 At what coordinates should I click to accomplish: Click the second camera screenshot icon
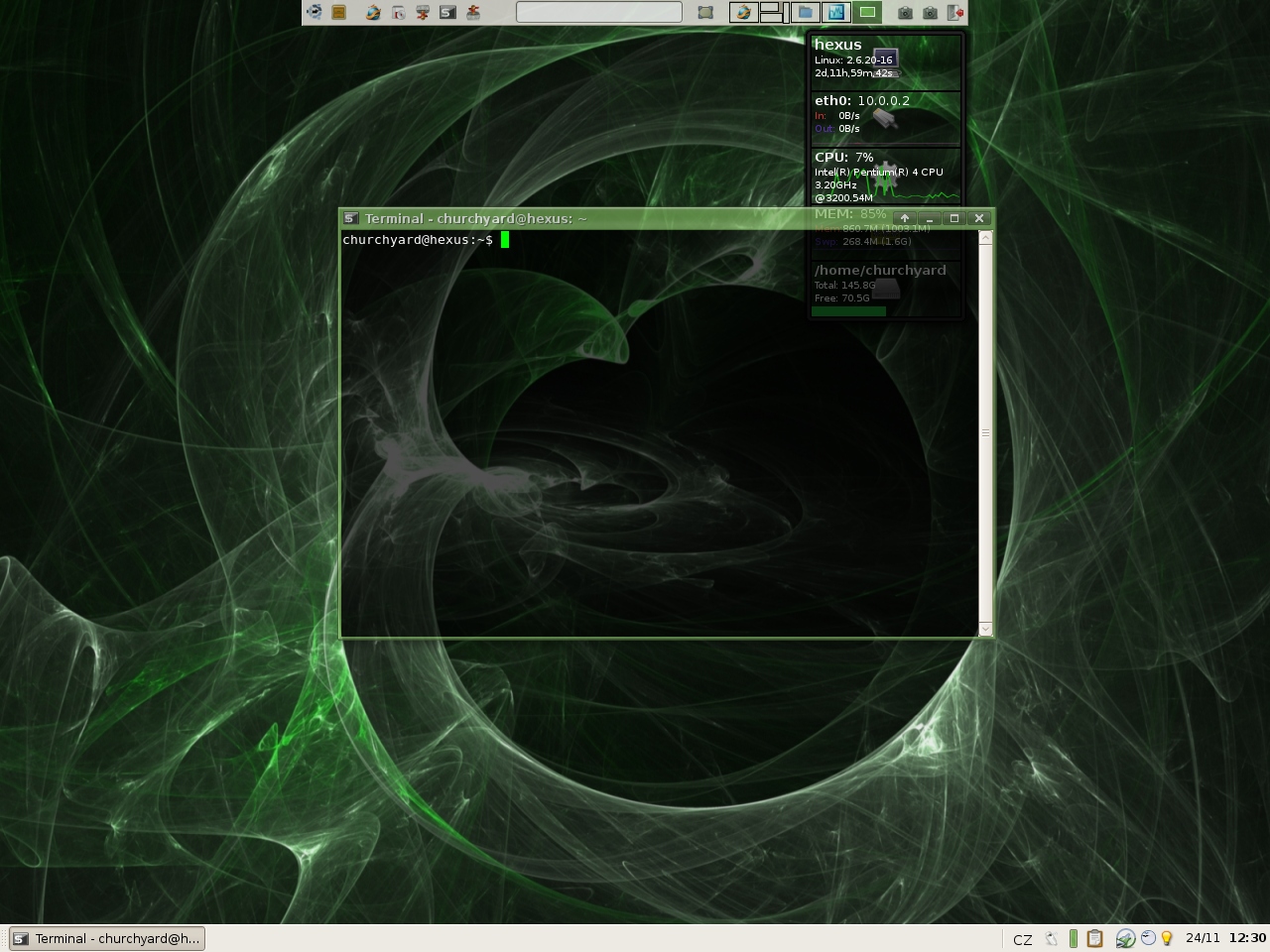click(x=930, y=13)
